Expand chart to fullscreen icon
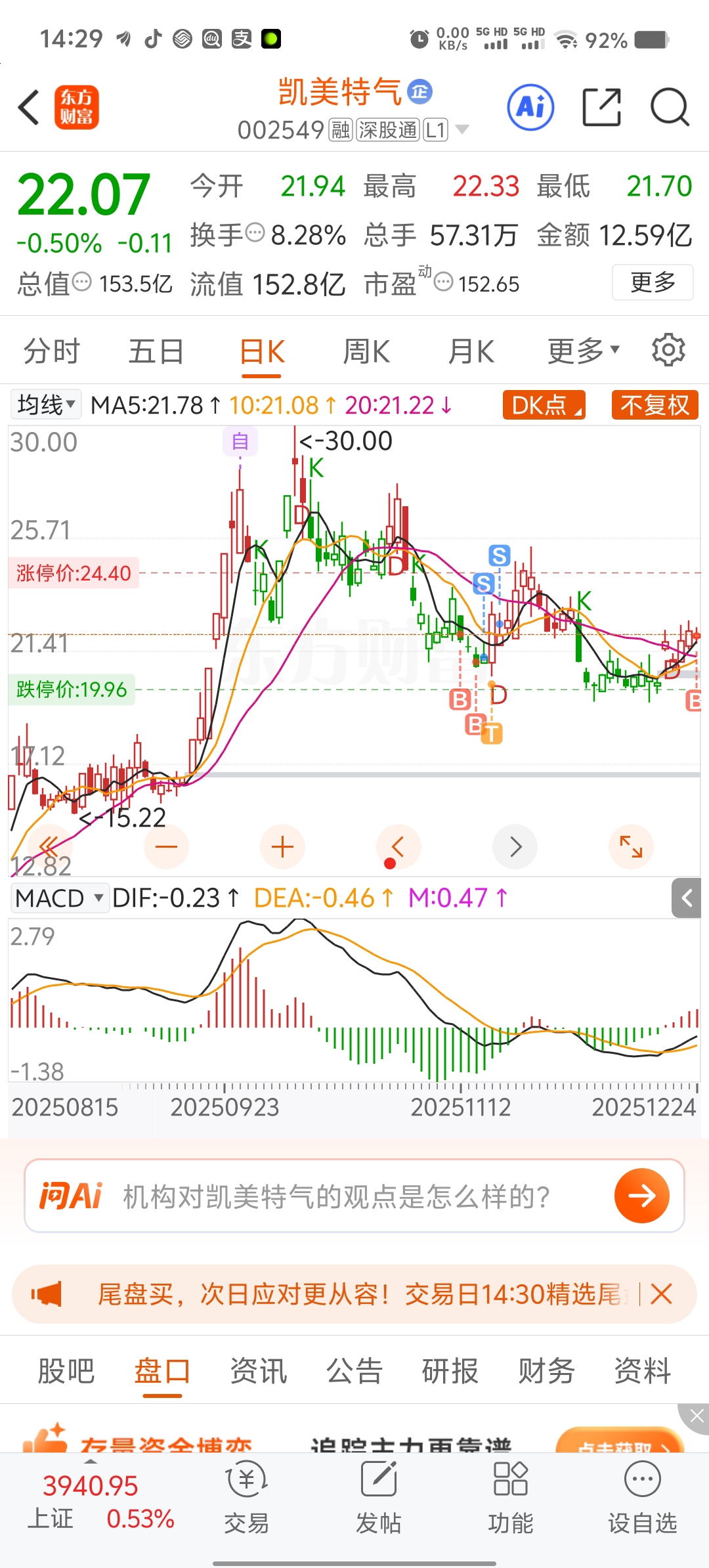This screenshot has height=1568, width=709. coord(632,846)
